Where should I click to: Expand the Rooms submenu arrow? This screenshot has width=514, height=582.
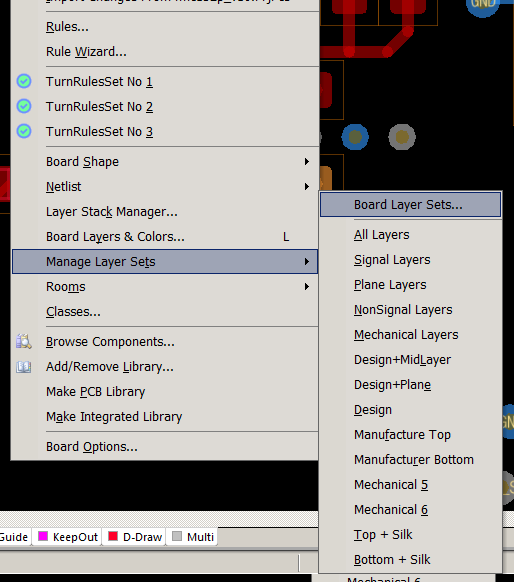(307, 287)
